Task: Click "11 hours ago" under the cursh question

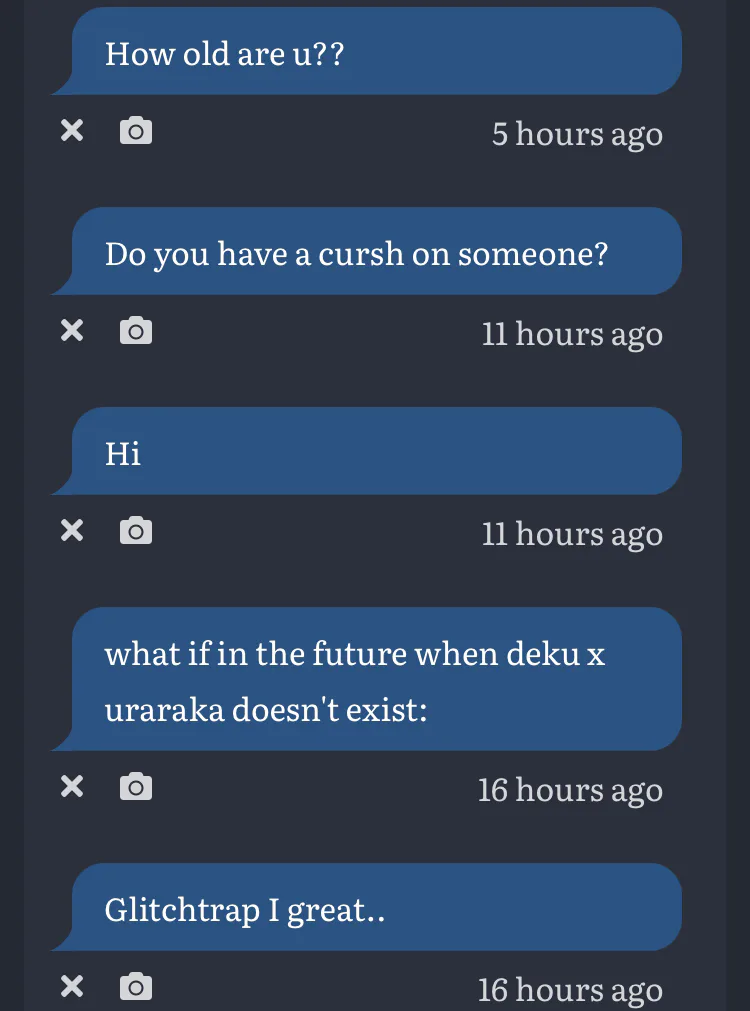Action: 572,333
